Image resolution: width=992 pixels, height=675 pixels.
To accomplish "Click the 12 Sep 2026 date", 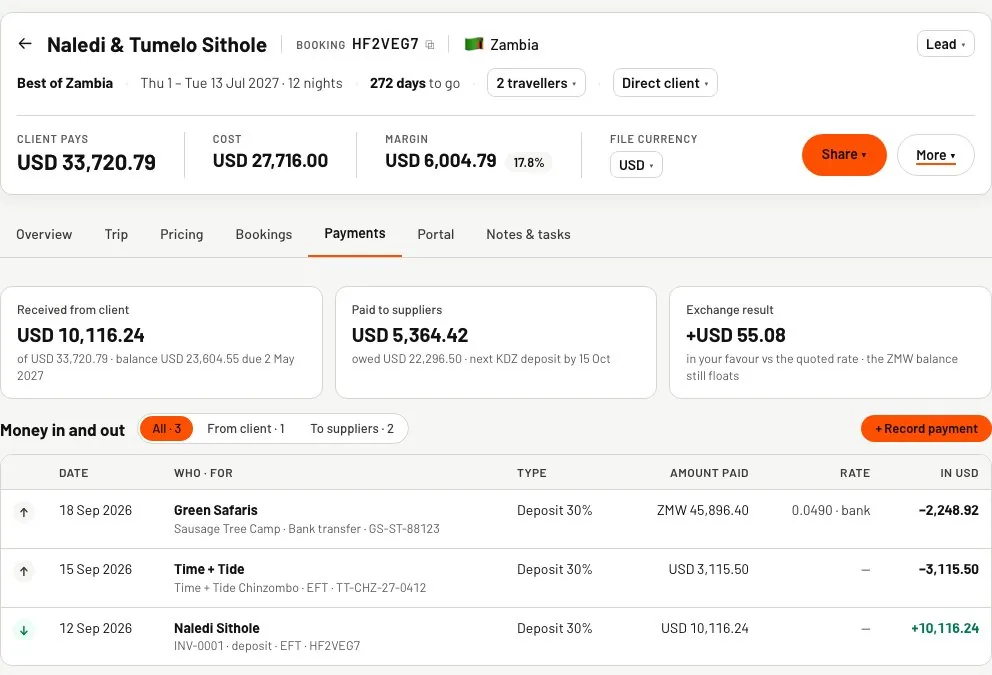I will click(96, 628).
